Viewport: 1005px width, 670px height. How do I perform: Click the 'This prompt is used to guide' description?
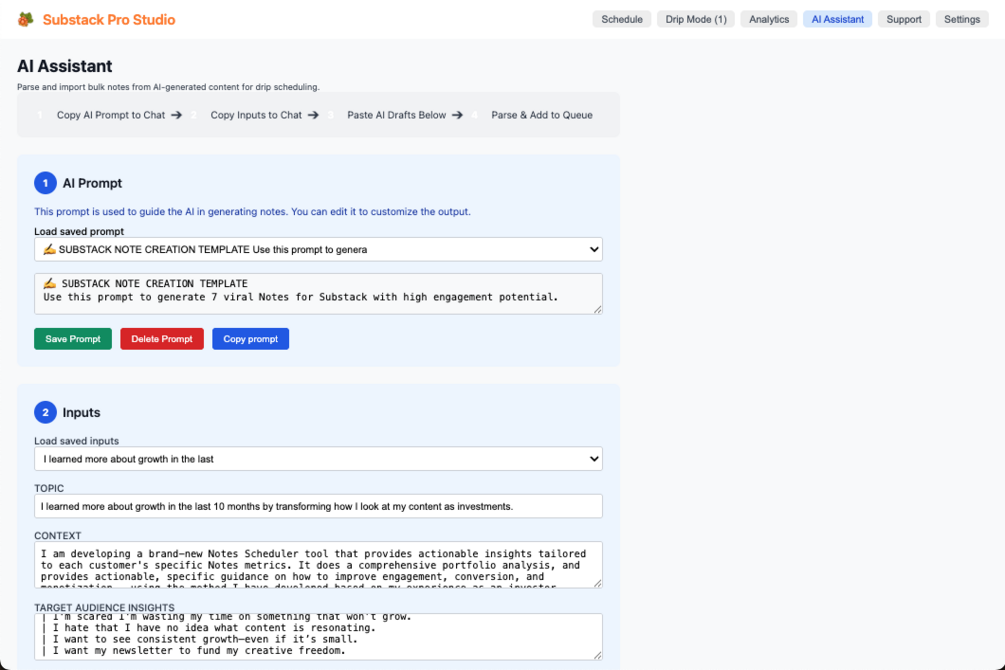[x=252, y=212]
